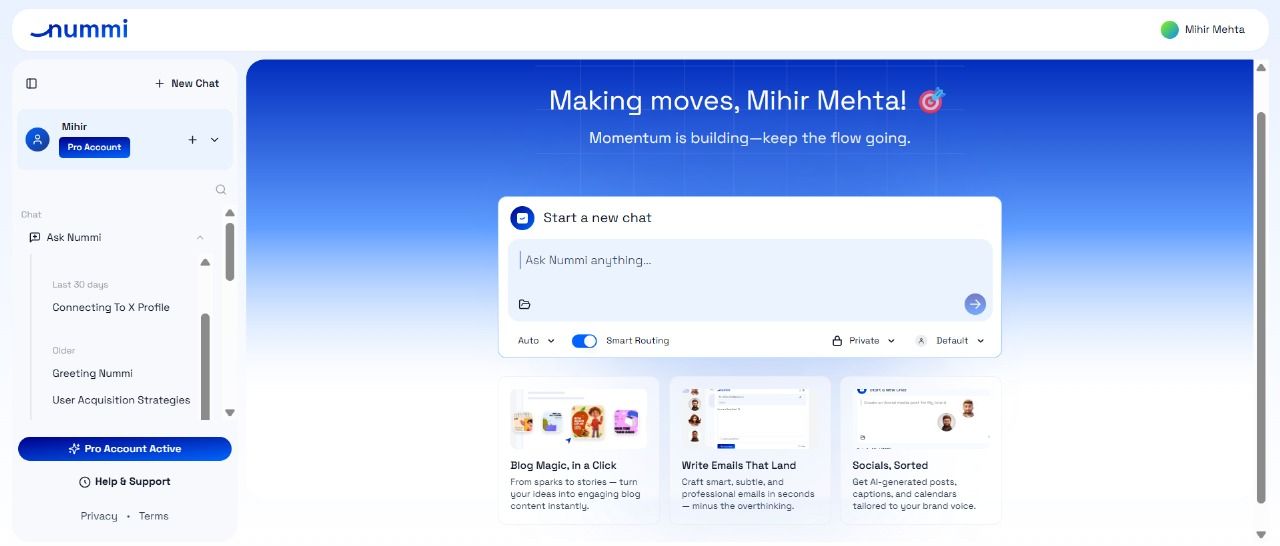Collapse the sidebar panel icon
Screen dimensions: 1280x546
[x=32, y=84]
